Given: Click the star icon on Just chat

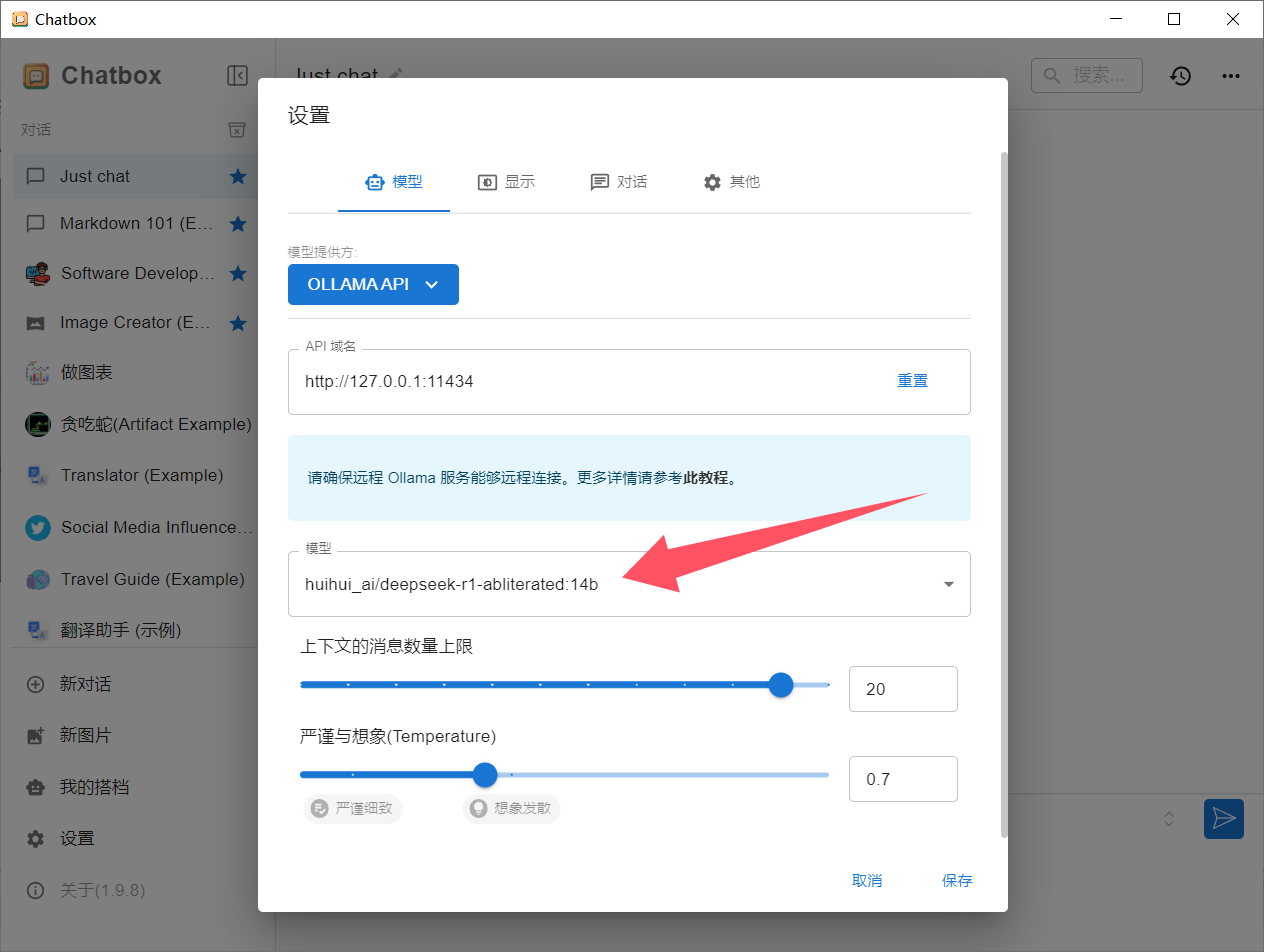Looking at the screenshot, I should point(238,176).
